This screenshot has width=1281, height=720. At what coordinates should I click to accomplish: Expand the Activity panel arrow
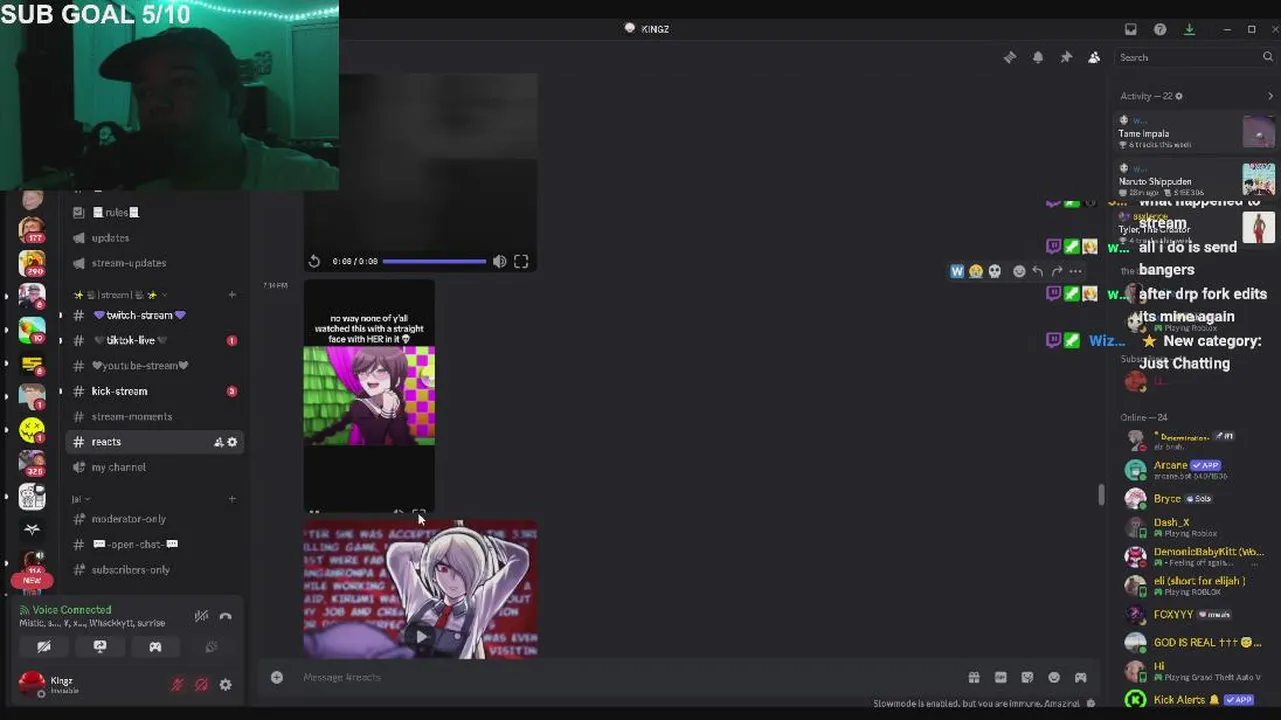1270,96
